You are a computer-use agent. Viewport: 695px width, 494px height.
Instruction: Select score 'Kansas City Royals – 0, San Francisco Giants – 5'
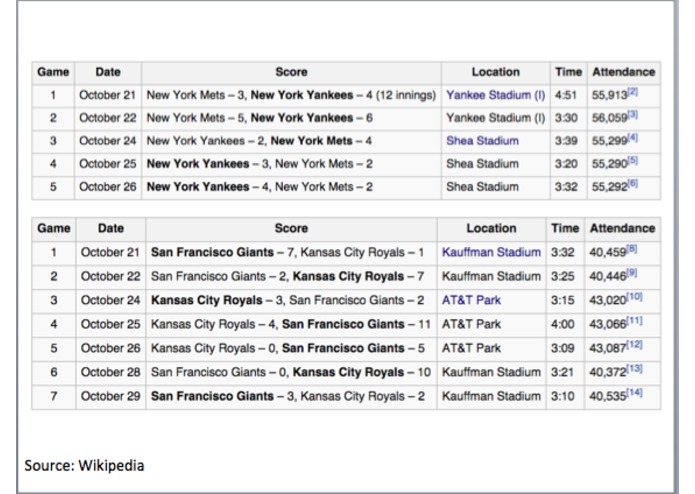point(287,348)
